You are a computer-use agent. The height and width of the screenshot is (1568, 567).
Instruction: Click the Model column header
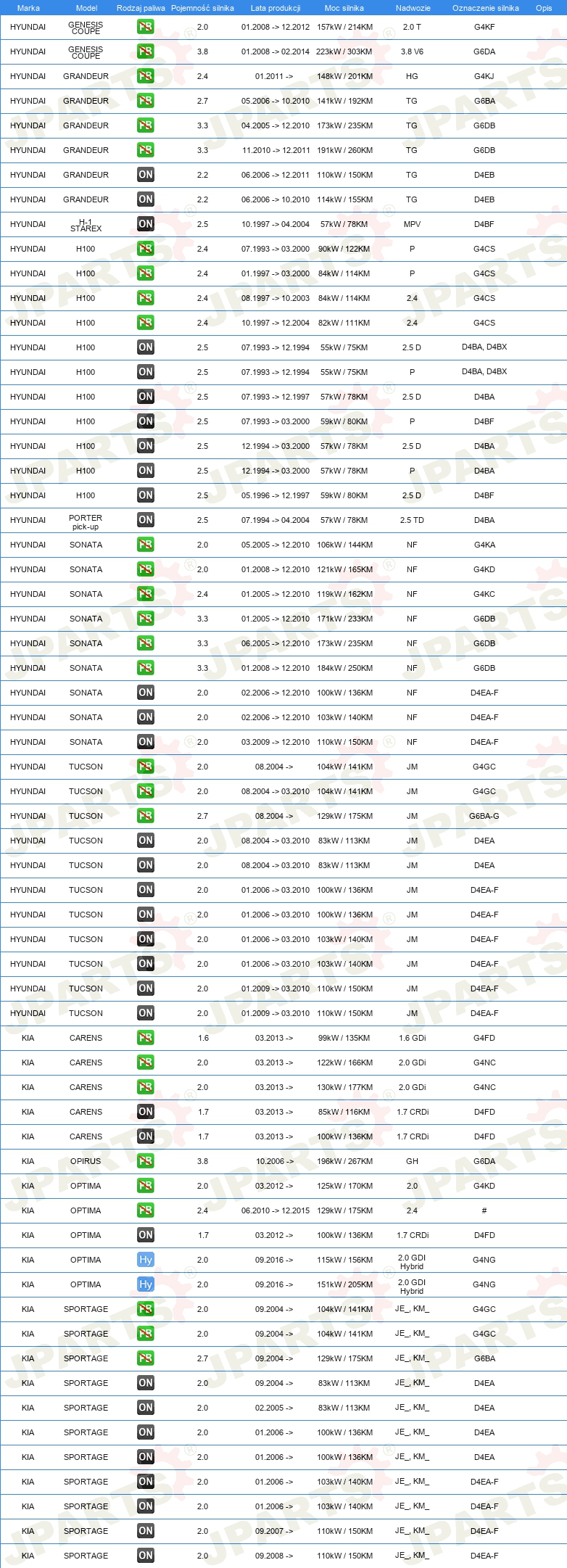click(86, 8)
